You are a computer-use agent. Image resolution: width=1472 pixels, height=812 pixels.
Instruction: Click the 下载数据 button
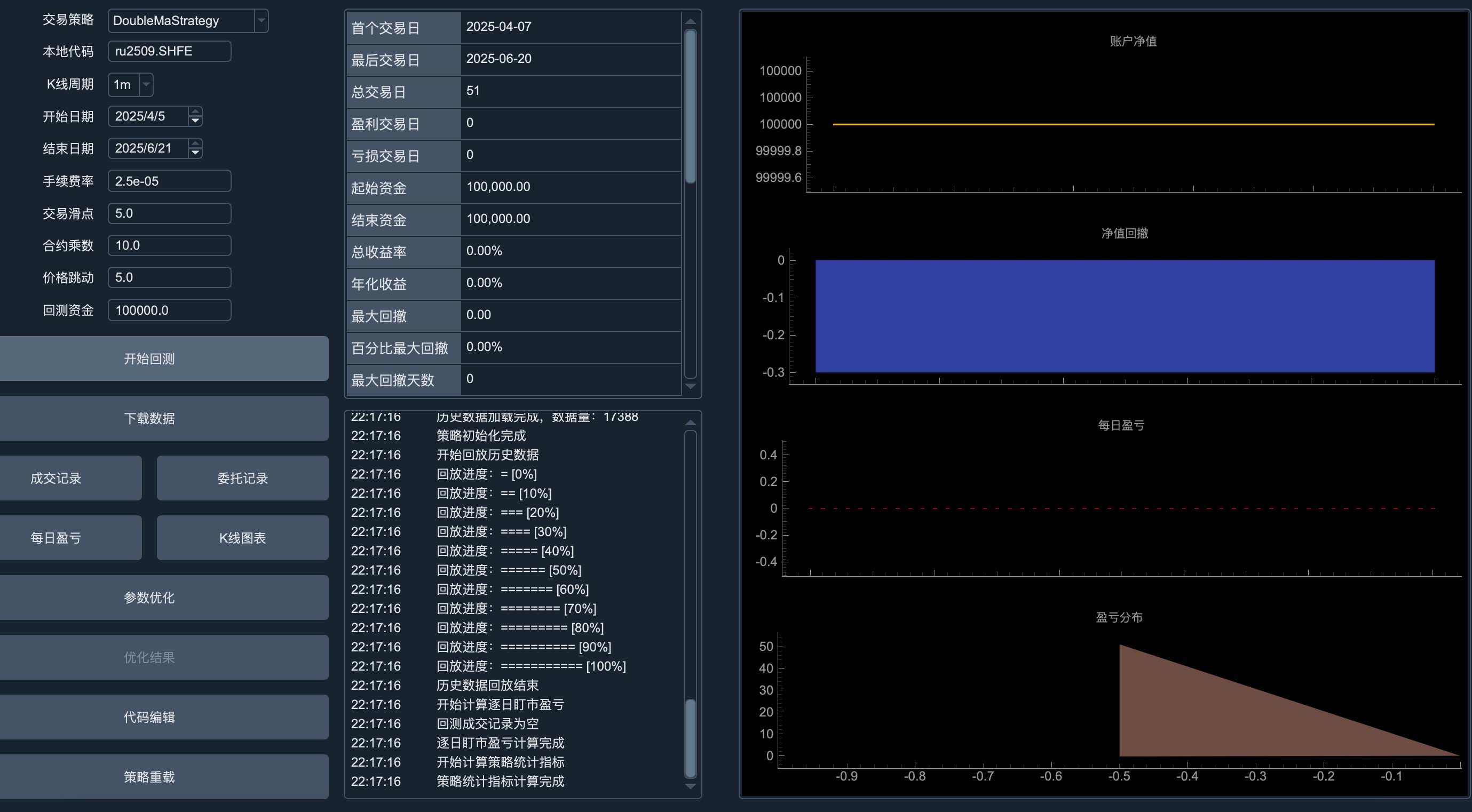point(163,419)
